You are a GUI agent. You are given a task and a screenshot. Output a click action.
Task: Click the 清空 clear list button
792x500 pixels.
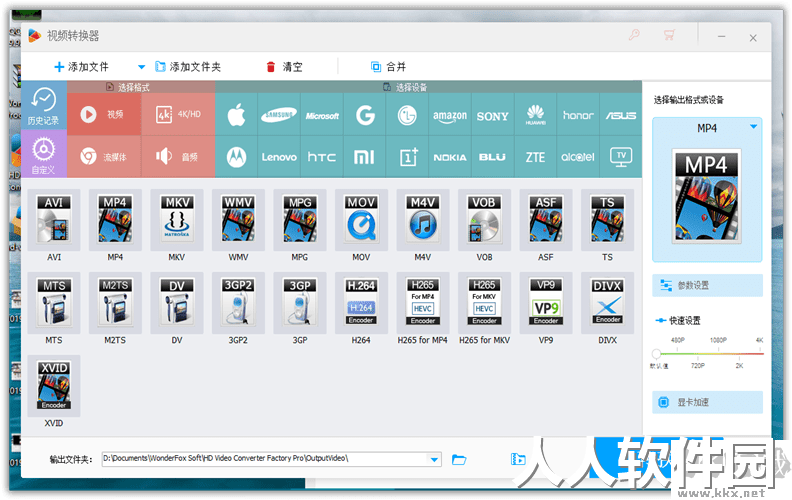point(284,67)
